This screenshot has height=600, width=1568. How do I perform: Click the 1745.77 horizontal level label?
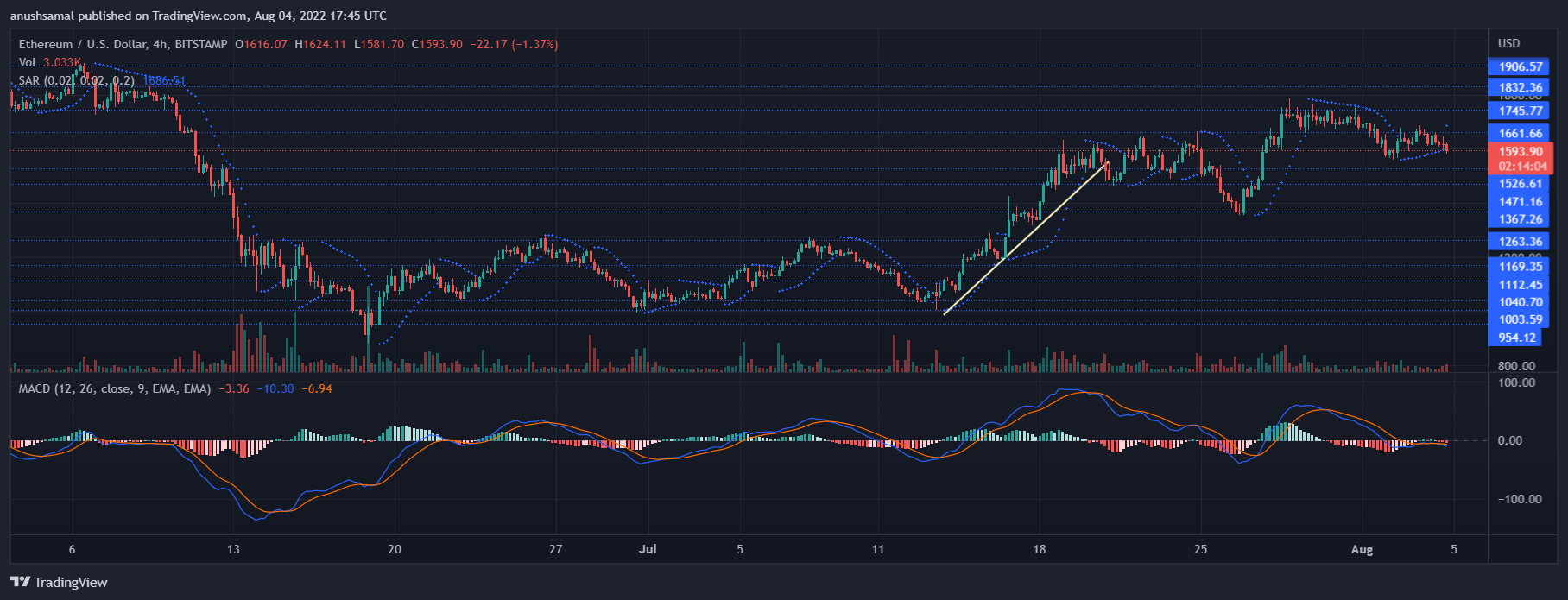tap(1520, 111)
